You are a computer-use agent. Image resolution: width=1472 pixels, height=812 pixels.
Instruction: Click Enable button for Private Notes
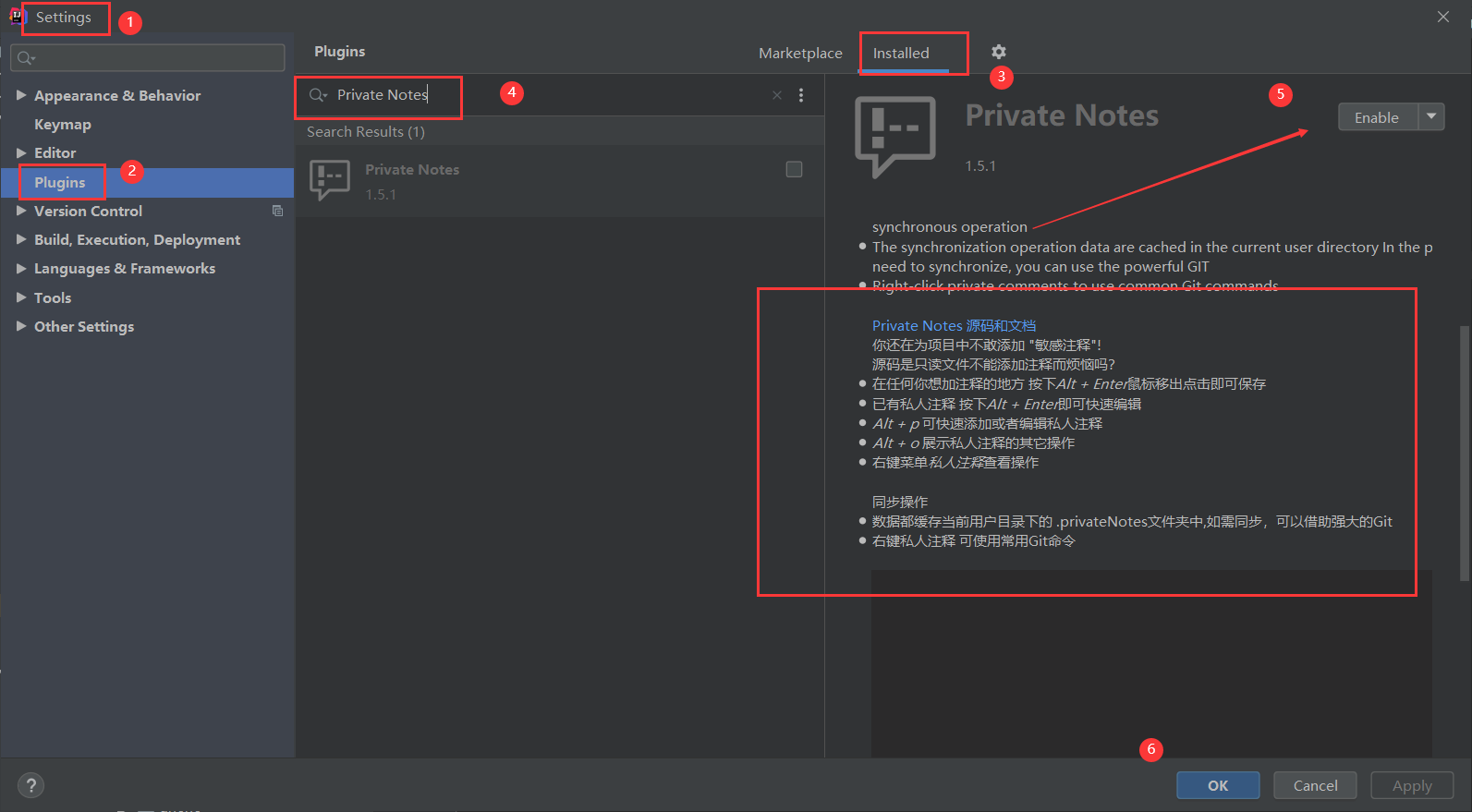[1377, 116]
